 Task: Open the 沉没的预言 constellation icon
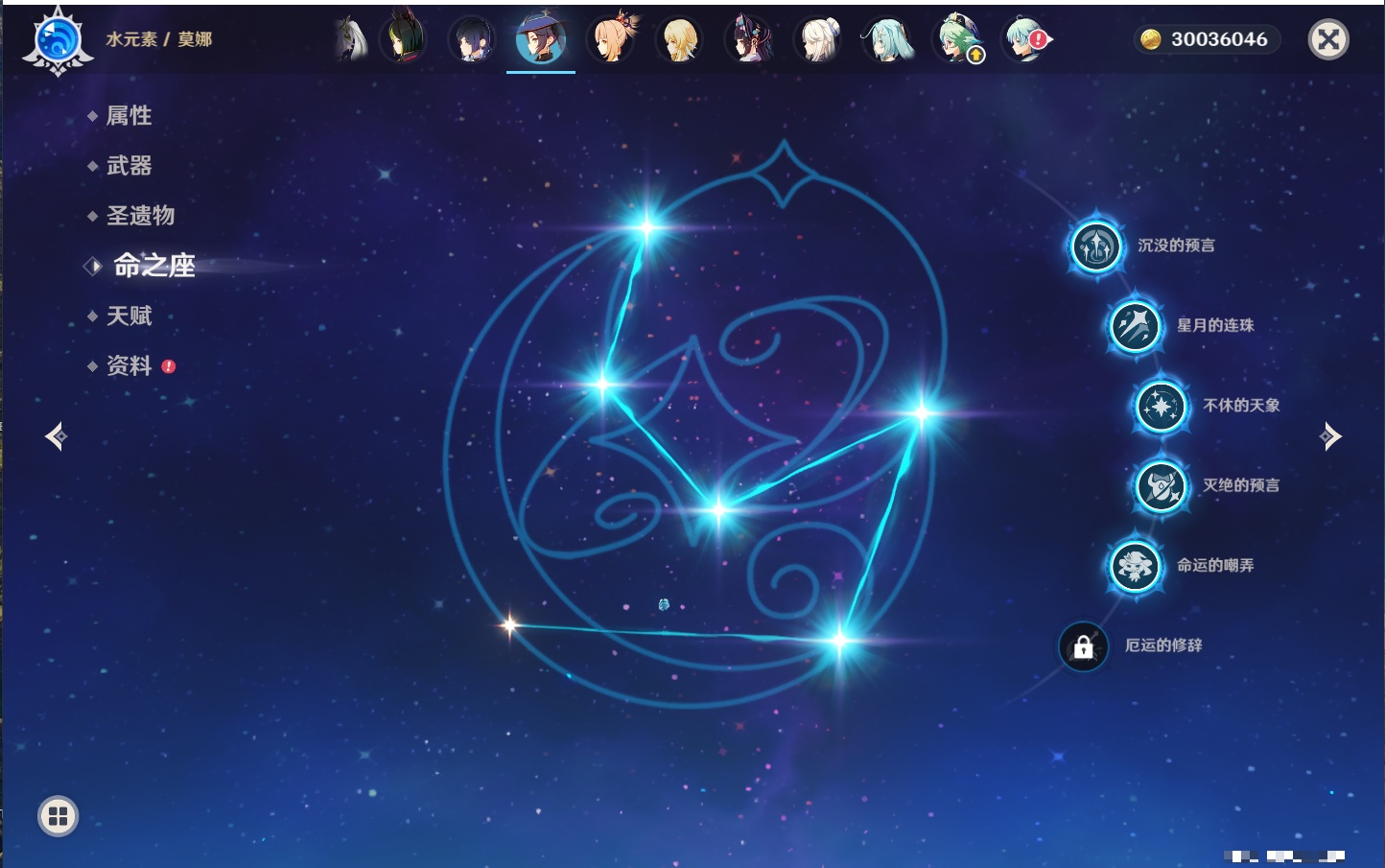click(x=1096, y=246)
